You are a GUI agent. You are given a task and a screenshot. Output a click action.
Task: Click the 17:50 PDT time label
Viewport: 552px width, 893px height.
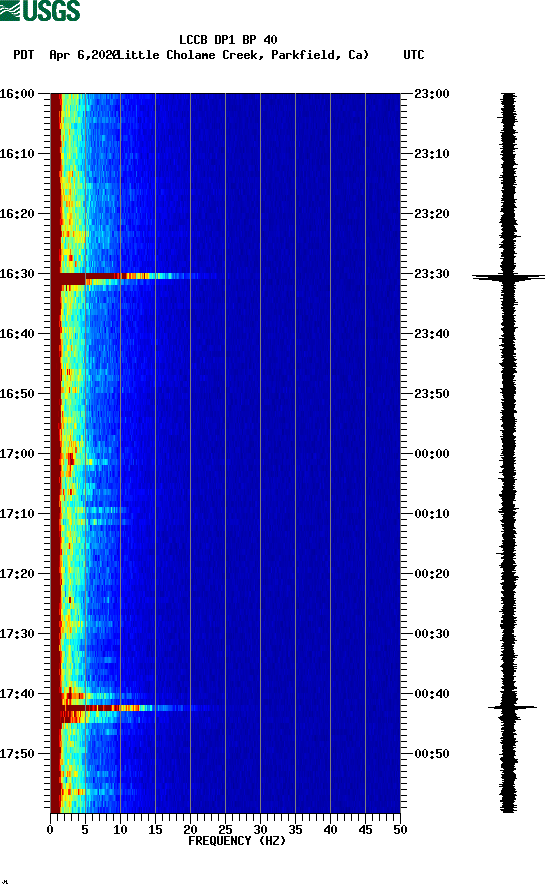(17, 753)
